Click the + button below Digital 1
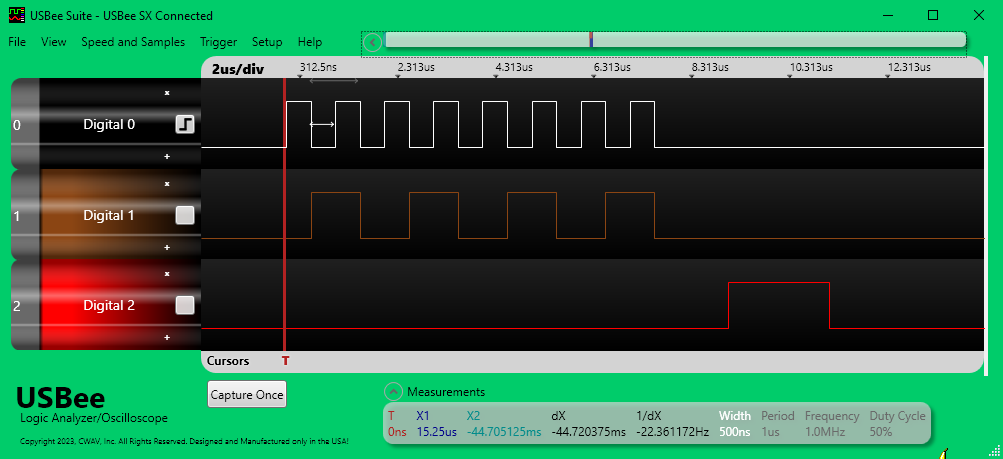Viewport: 1003px width, 459px height. point(167,247)
